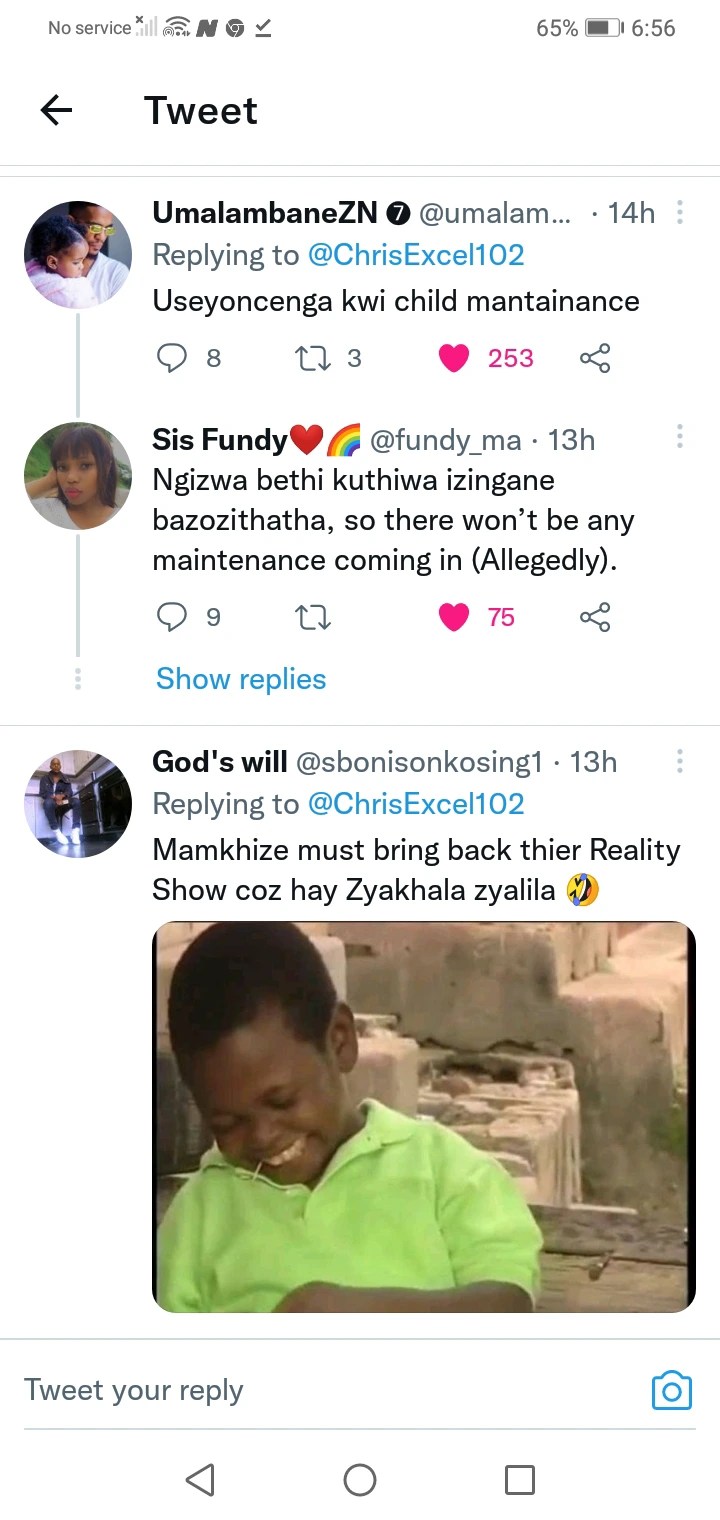This screenshot has height=1520, width=720.
Task: Unlike UmalambaneZN's tweet with 253 likes
Action: point(455,358)
